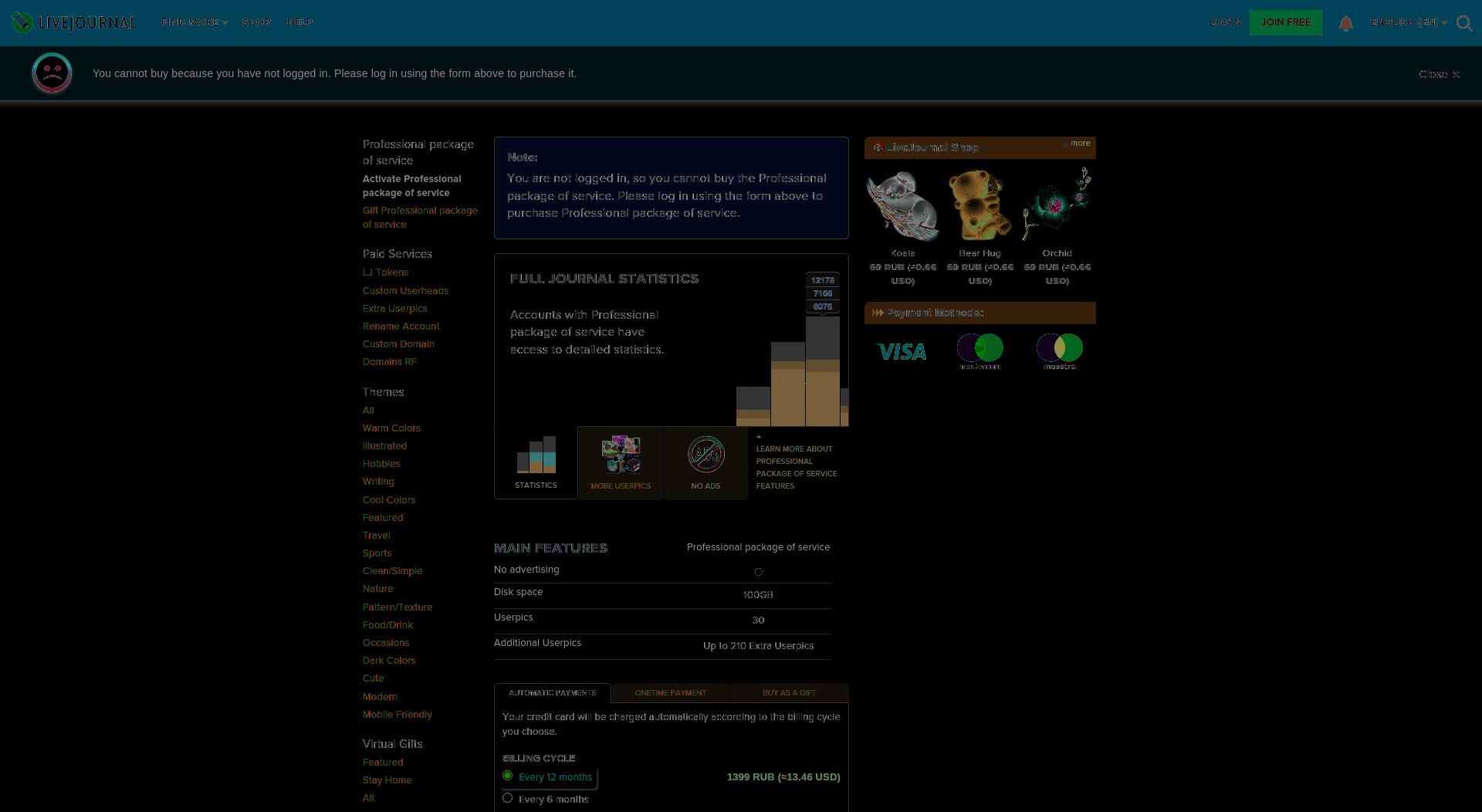Open the Food/Drink theme category
Image resolution: width=1482 pixels, height=812 pixels.
[x=387, y=625]
